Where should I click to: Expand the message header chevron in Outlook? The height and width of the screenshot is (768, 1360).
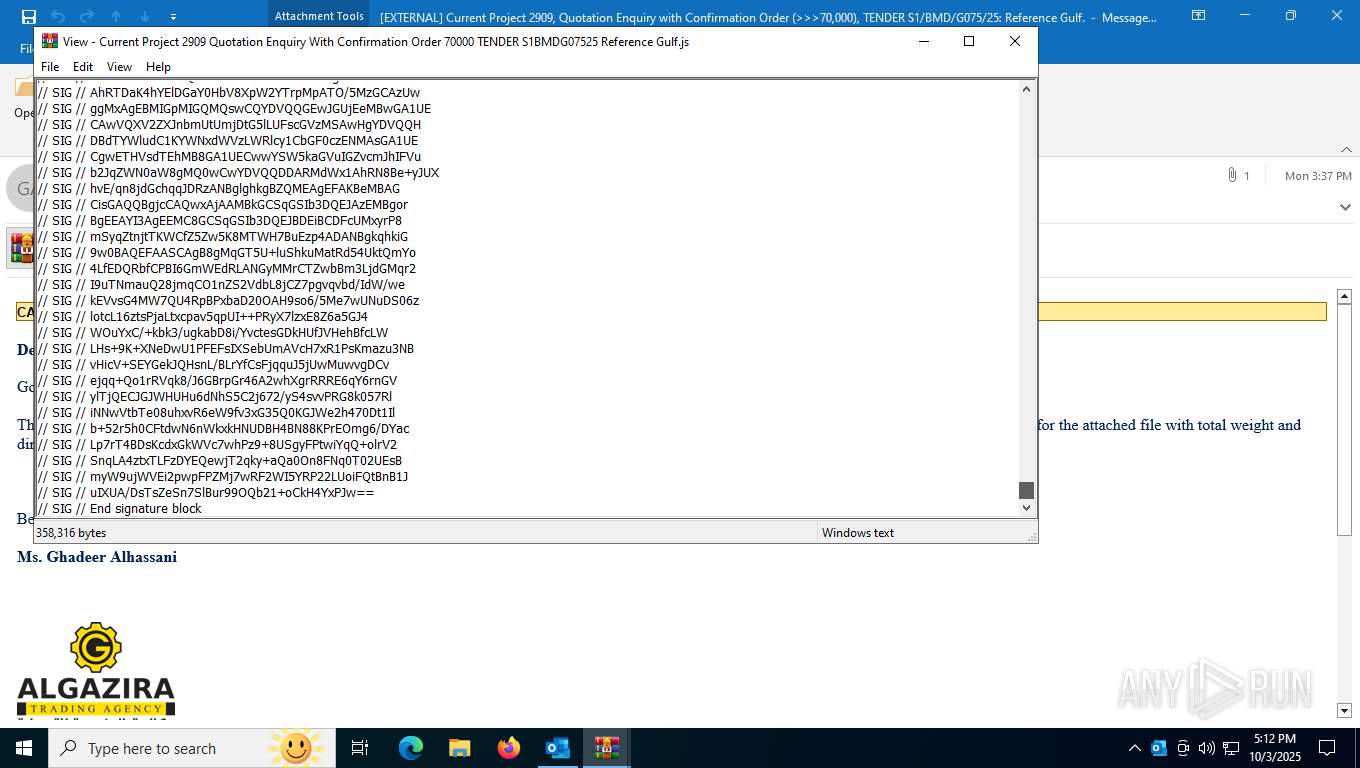pos(1345,207)
